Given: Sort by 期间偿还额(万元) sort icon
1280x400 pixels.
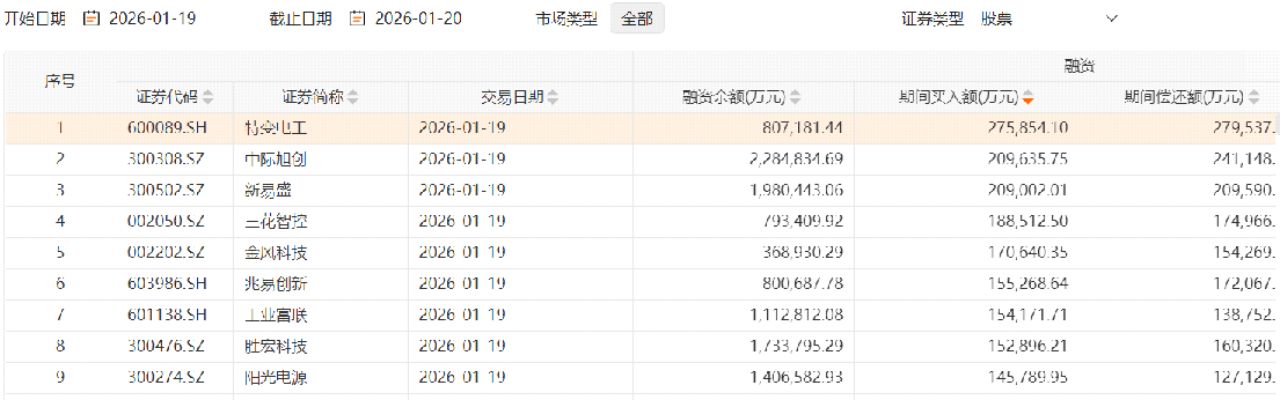Looking at the screenshot, I should [1253, 98].
